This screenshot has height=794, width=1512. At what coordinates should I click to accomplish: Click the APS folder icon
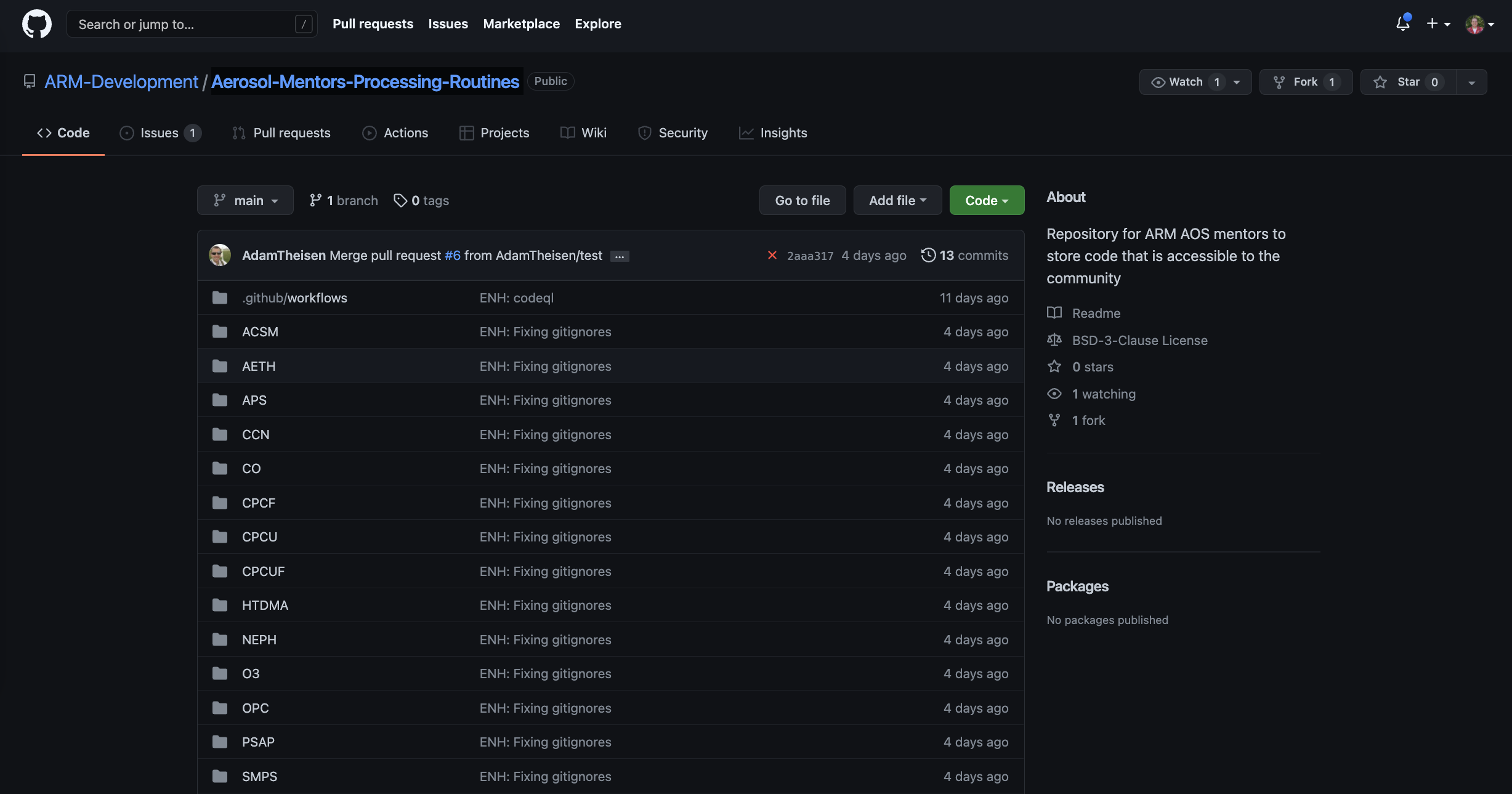(x=220, y=400)
